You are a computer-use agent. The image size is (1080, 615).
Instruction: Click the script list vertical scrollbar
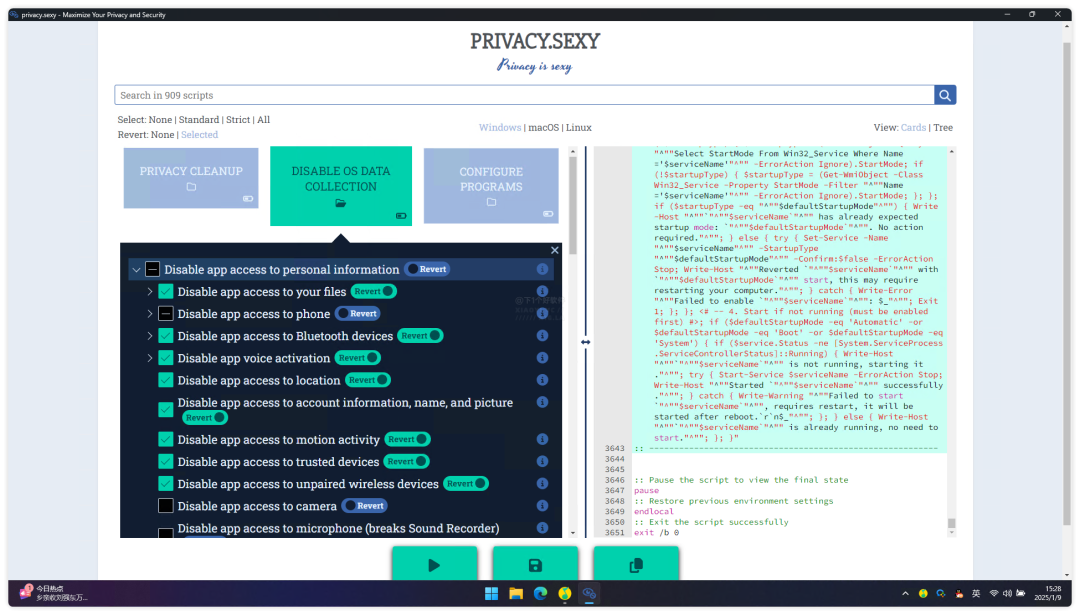[x=572, y=207]
